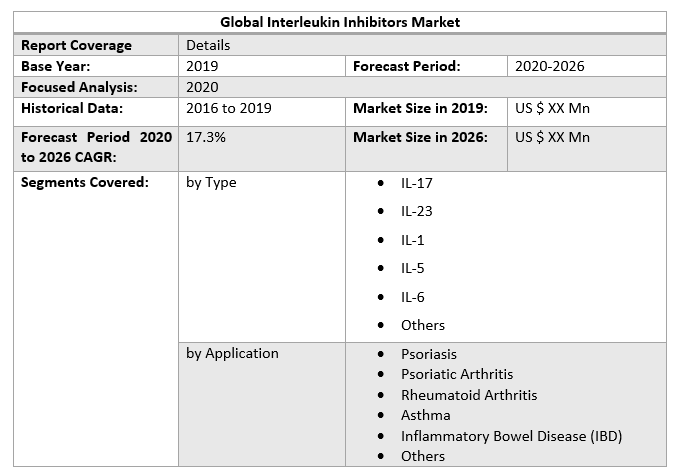Select the 17.3% CAGR value

click(x=206, y=137)
